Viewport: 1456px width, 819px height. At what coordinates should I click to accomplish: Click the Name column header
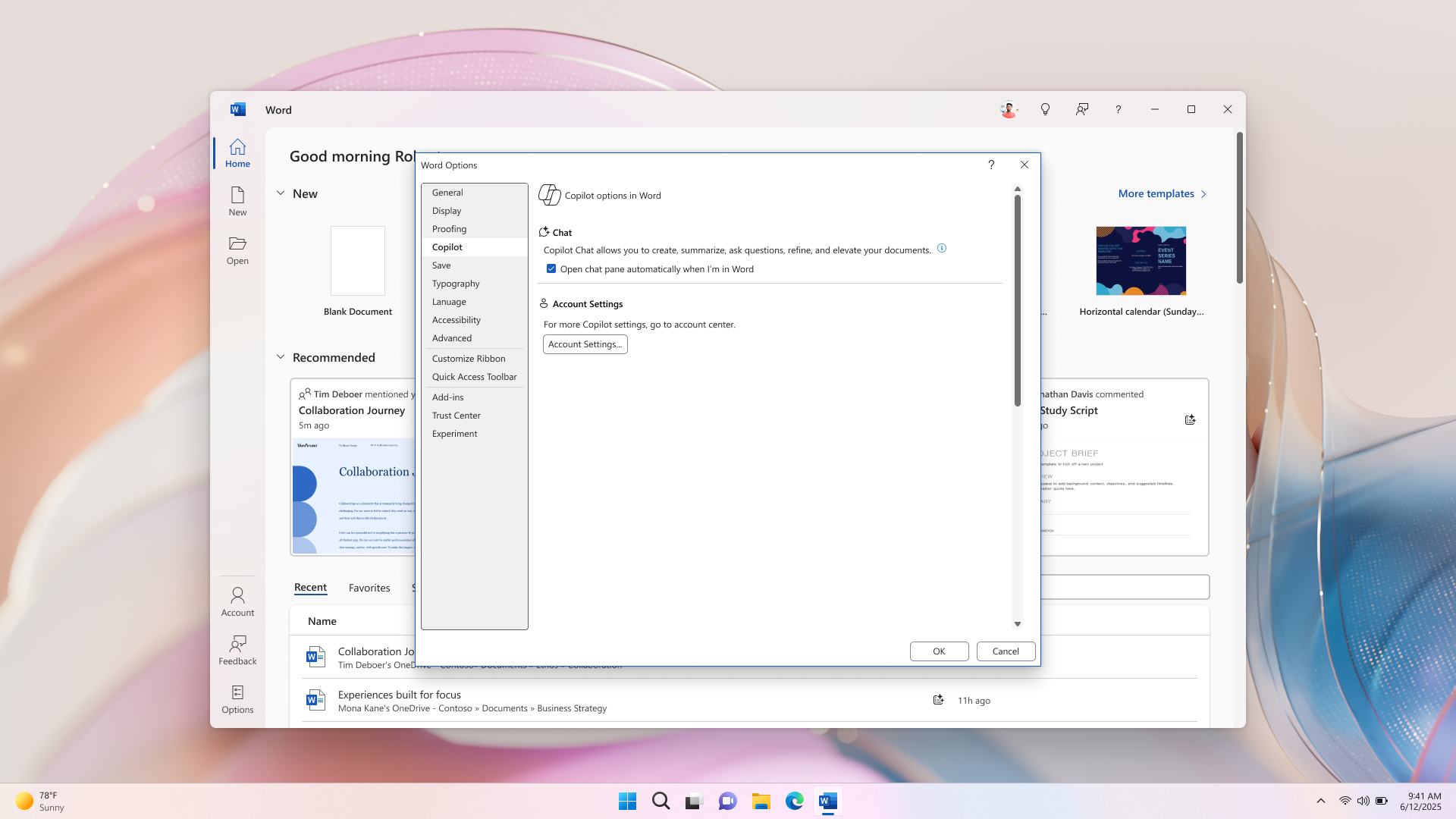tap(322, 621)
